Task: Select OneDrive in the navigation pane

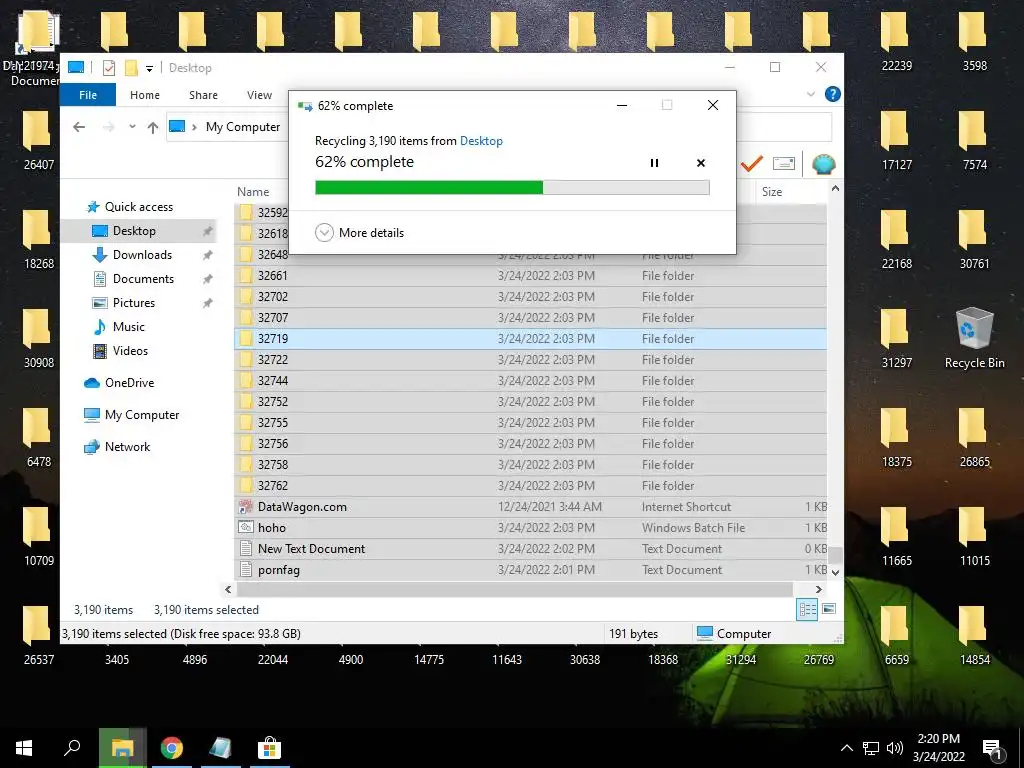Action: click(x=129, y=383)
